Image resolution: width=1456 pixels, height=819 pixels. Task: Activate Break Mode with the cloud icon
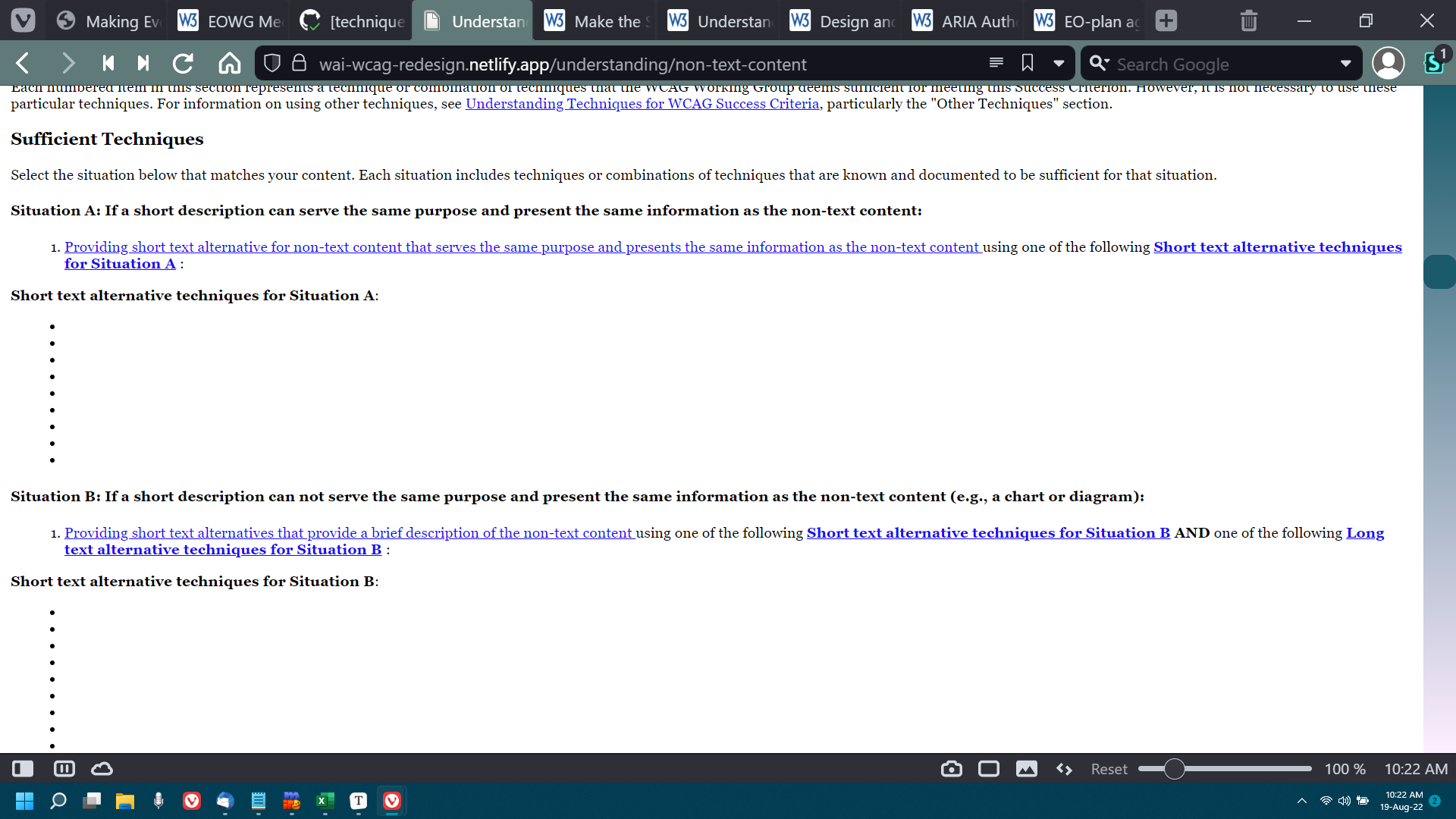[x=102, y=768]
